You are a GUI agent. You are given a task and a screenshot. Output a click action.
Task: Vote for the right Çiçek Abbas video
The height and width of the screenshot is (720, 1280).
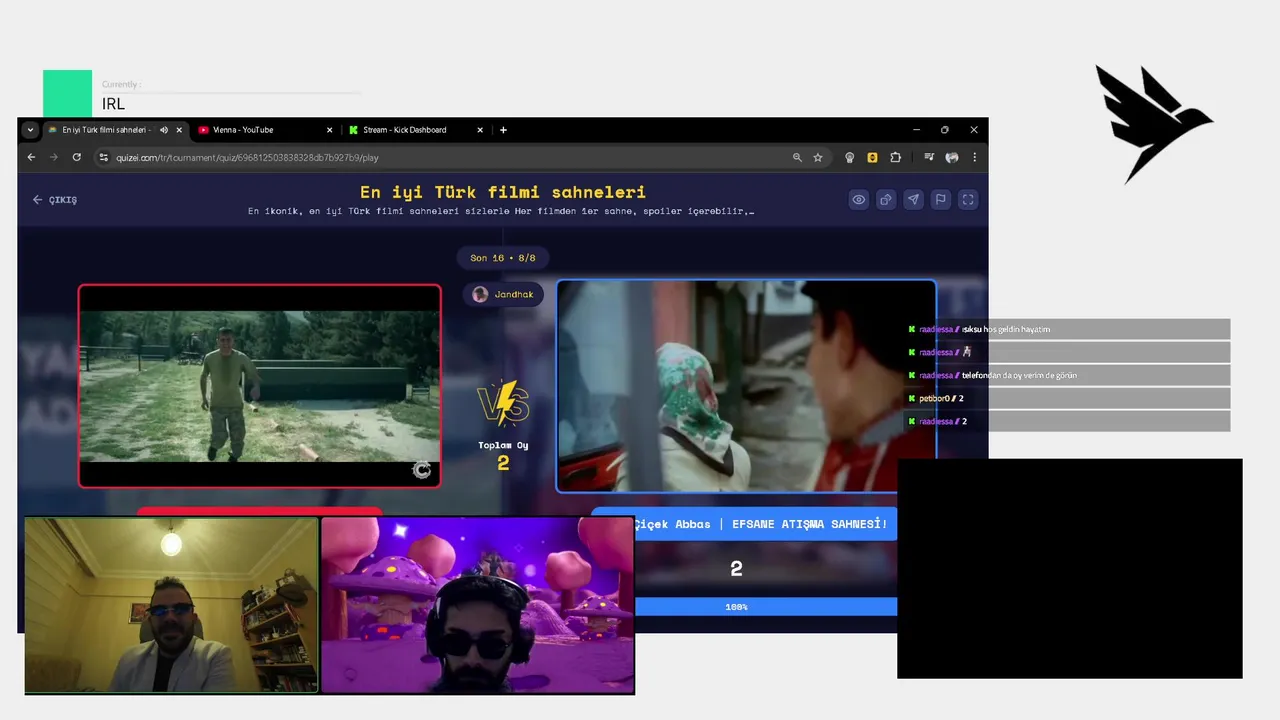click(x=746, y=386)
